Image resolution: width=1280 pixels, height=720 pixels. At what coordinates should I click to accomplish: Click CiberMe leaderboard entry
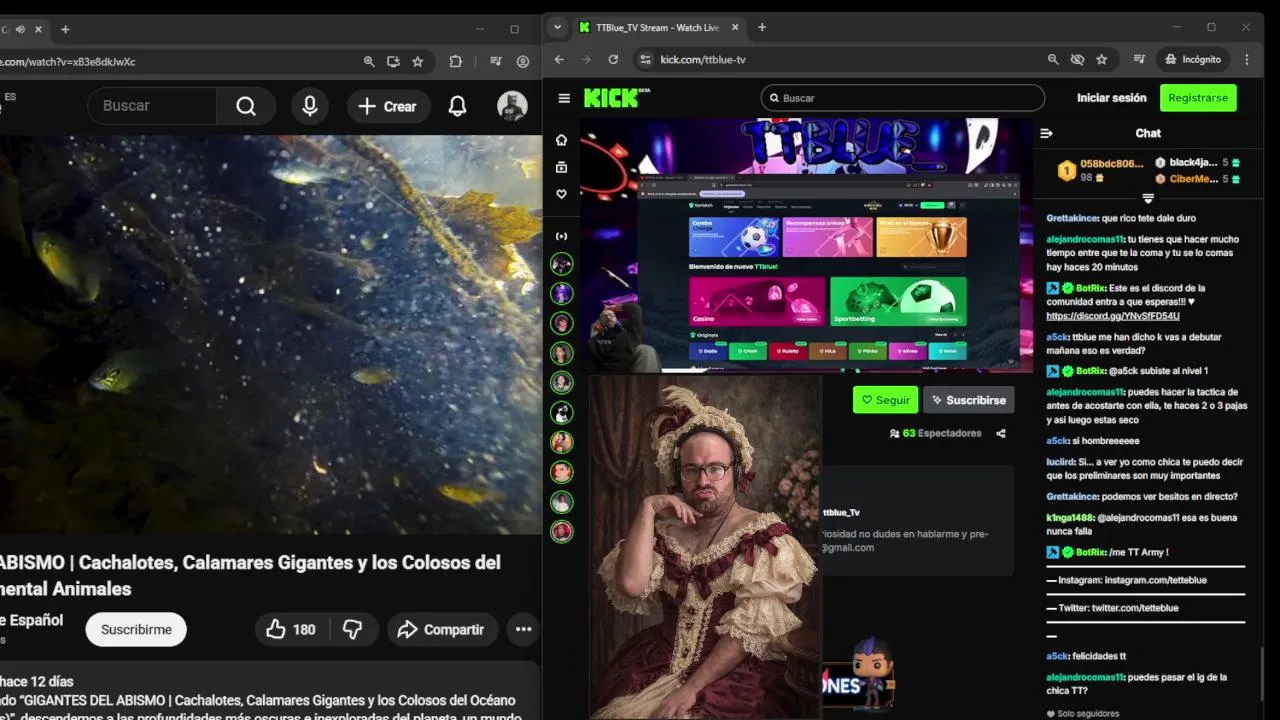click(x=1191, y=179)
